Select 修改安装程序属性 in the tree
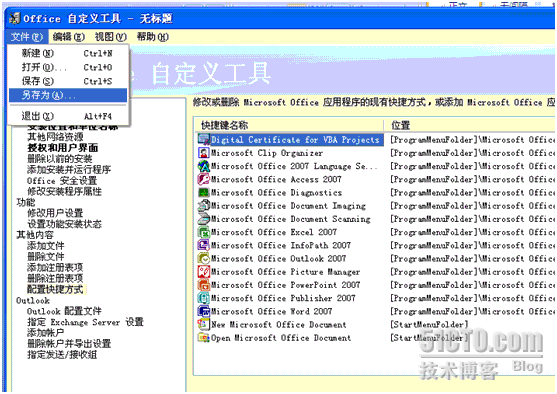 [x=64, y=191]
